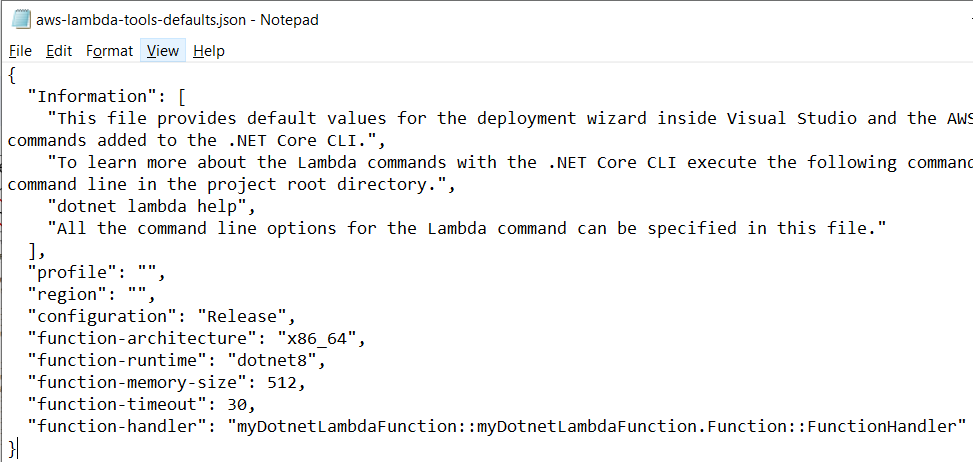Click the opening curly brace at top

pyautogui.click(x=12, y=74)
